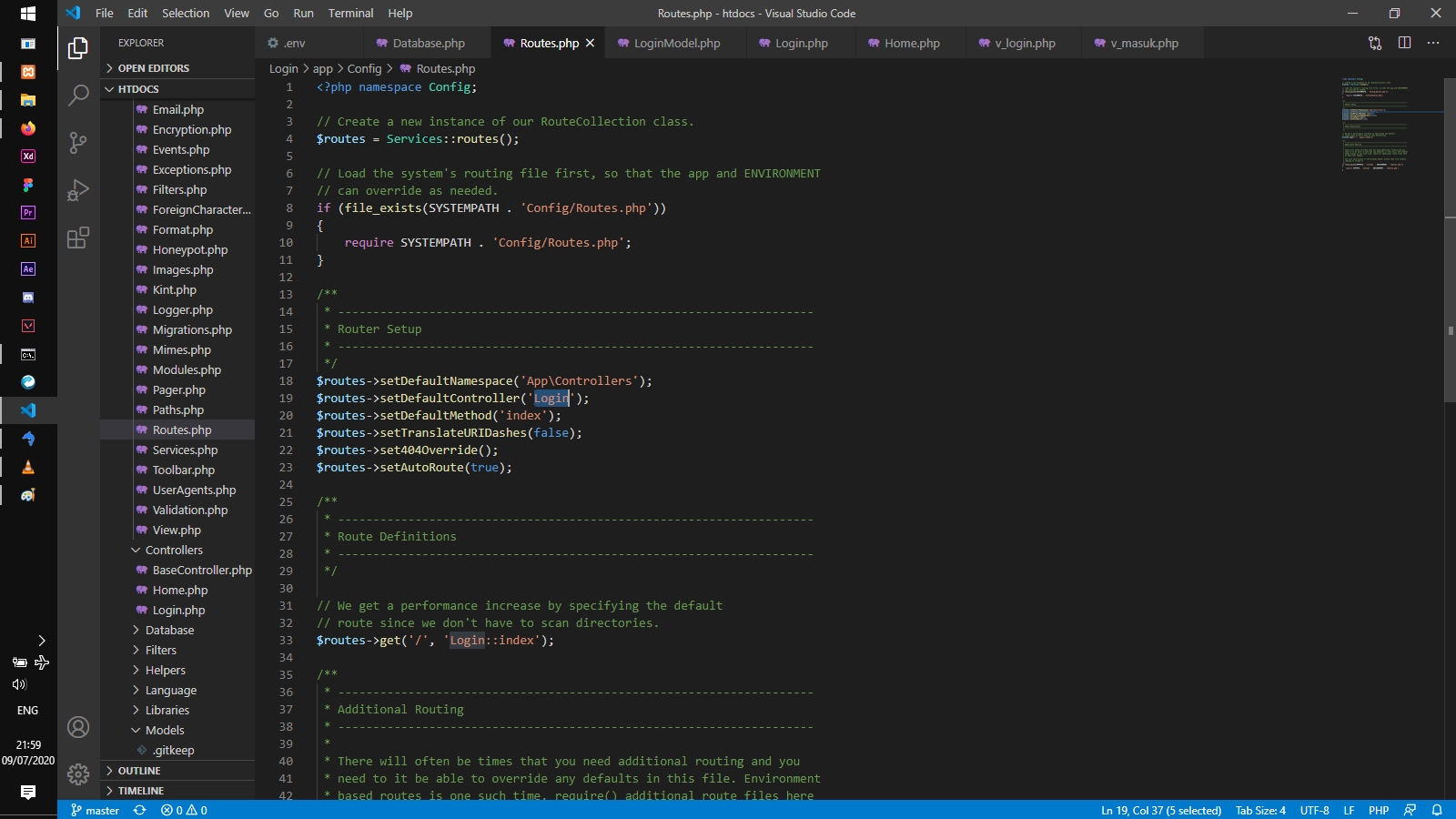Open the Search view in the Activity Bar
The width and height of the screenshot is (1456, 819).
click(x=78, y=95)
